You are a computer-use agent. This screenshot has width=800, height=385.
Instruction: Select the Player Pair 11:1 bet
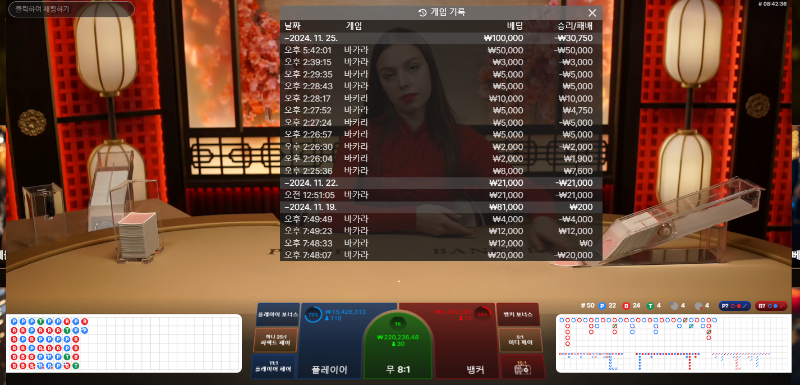[x=273, y=367]
